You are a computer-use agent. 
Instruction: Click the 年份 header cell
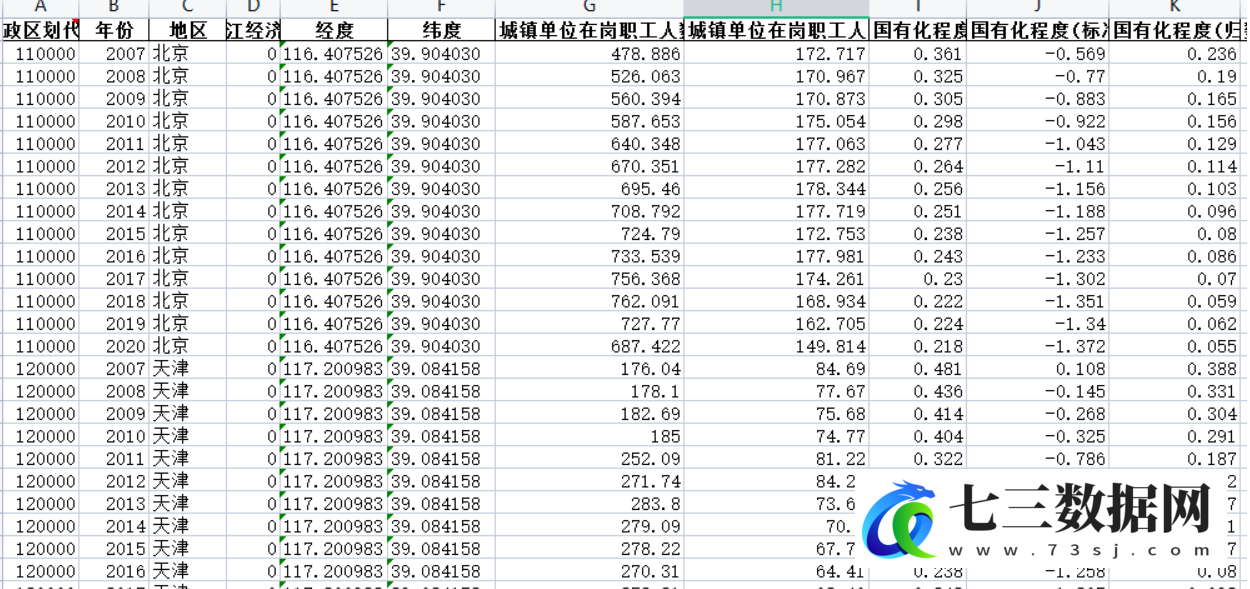pos(113,30)
